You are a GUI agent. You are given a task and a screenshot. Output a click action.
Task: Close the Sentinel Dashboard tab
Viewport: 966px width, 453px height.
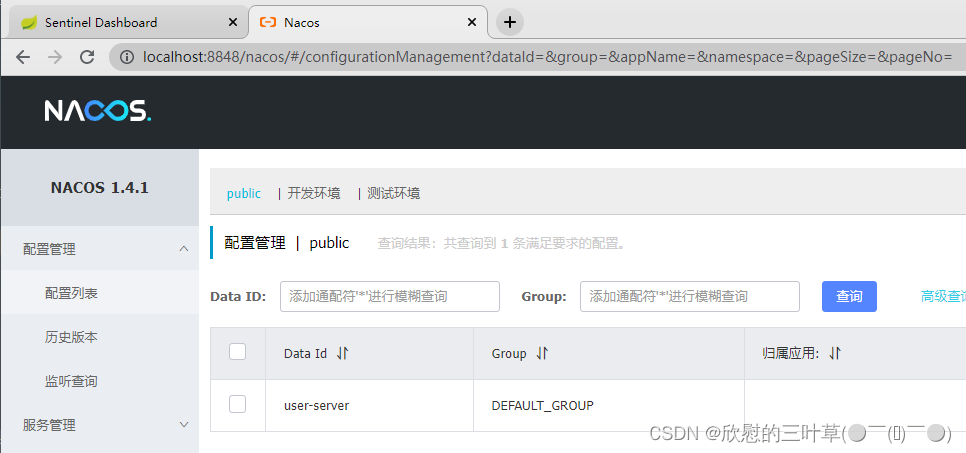pyautogui.click(x=232, y=23)
